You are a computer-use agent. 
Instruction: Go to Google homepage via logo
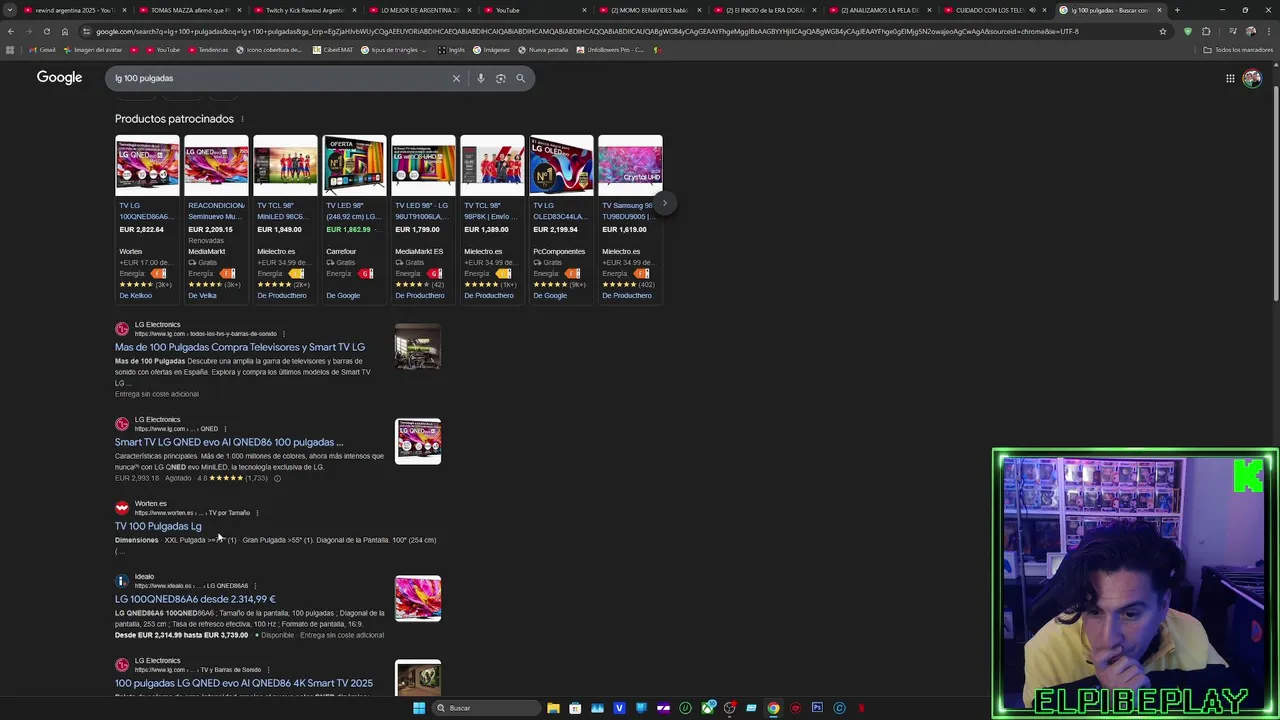pos(59,78)
